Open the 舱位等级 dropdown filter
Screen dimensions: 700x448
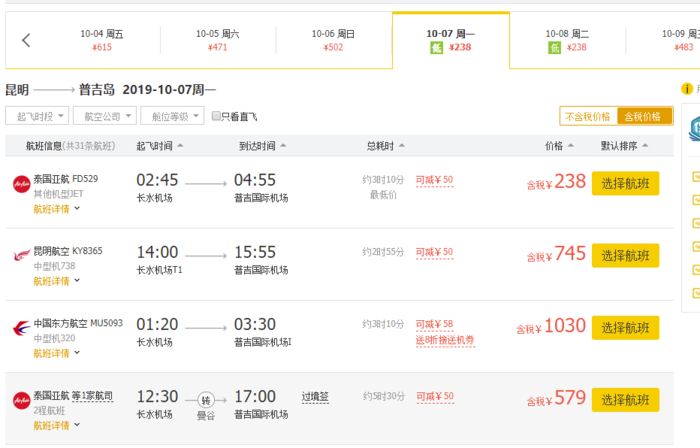click(171, 116)
